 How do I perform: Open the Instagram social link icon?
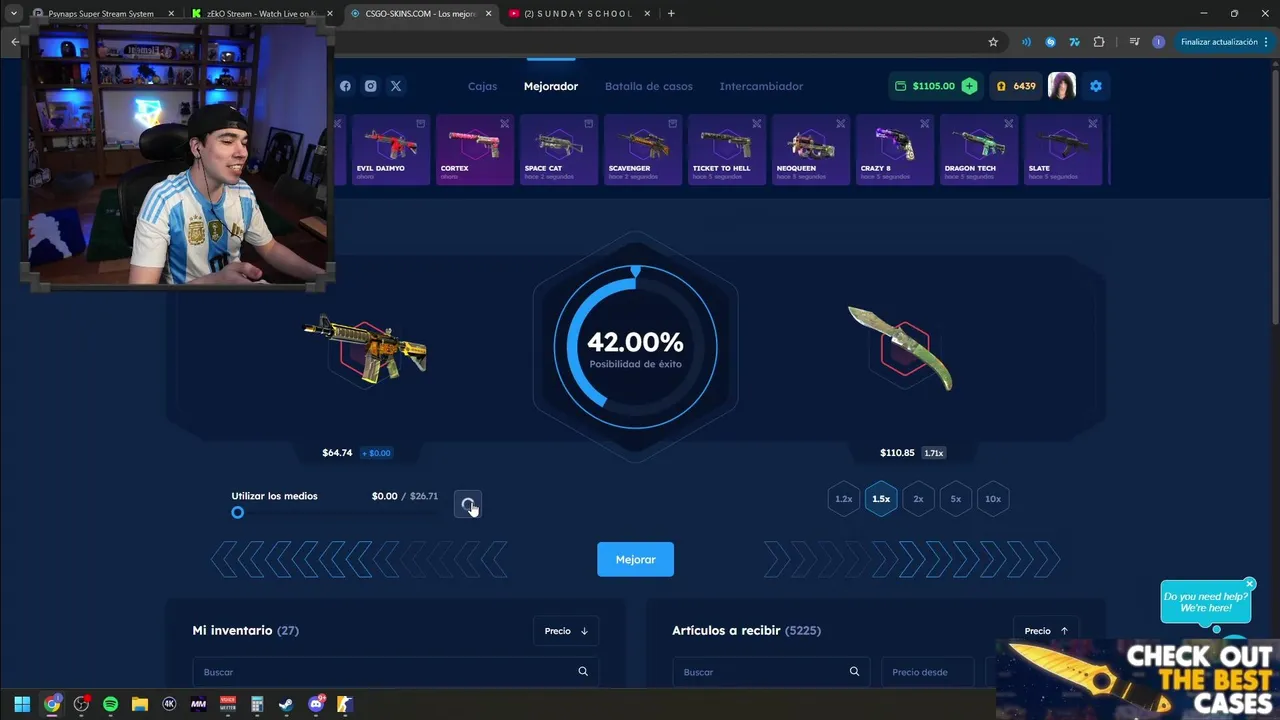(370, 86)
